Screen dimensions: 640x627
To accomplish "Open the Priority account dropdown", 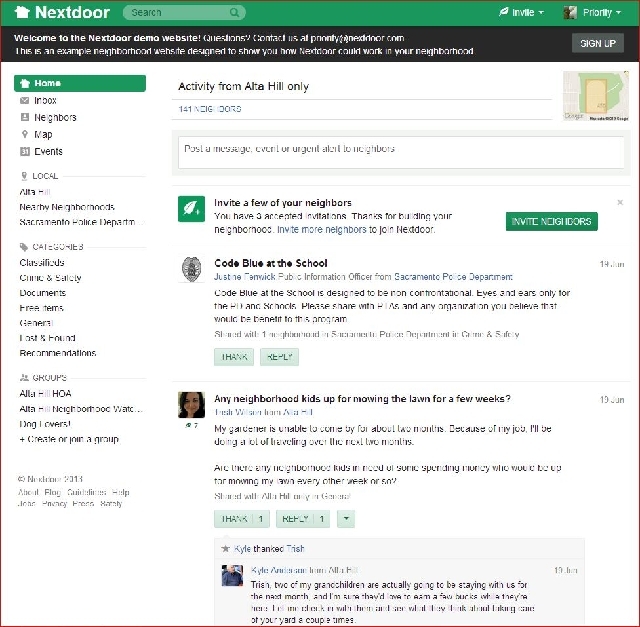I will click(593, 13).
